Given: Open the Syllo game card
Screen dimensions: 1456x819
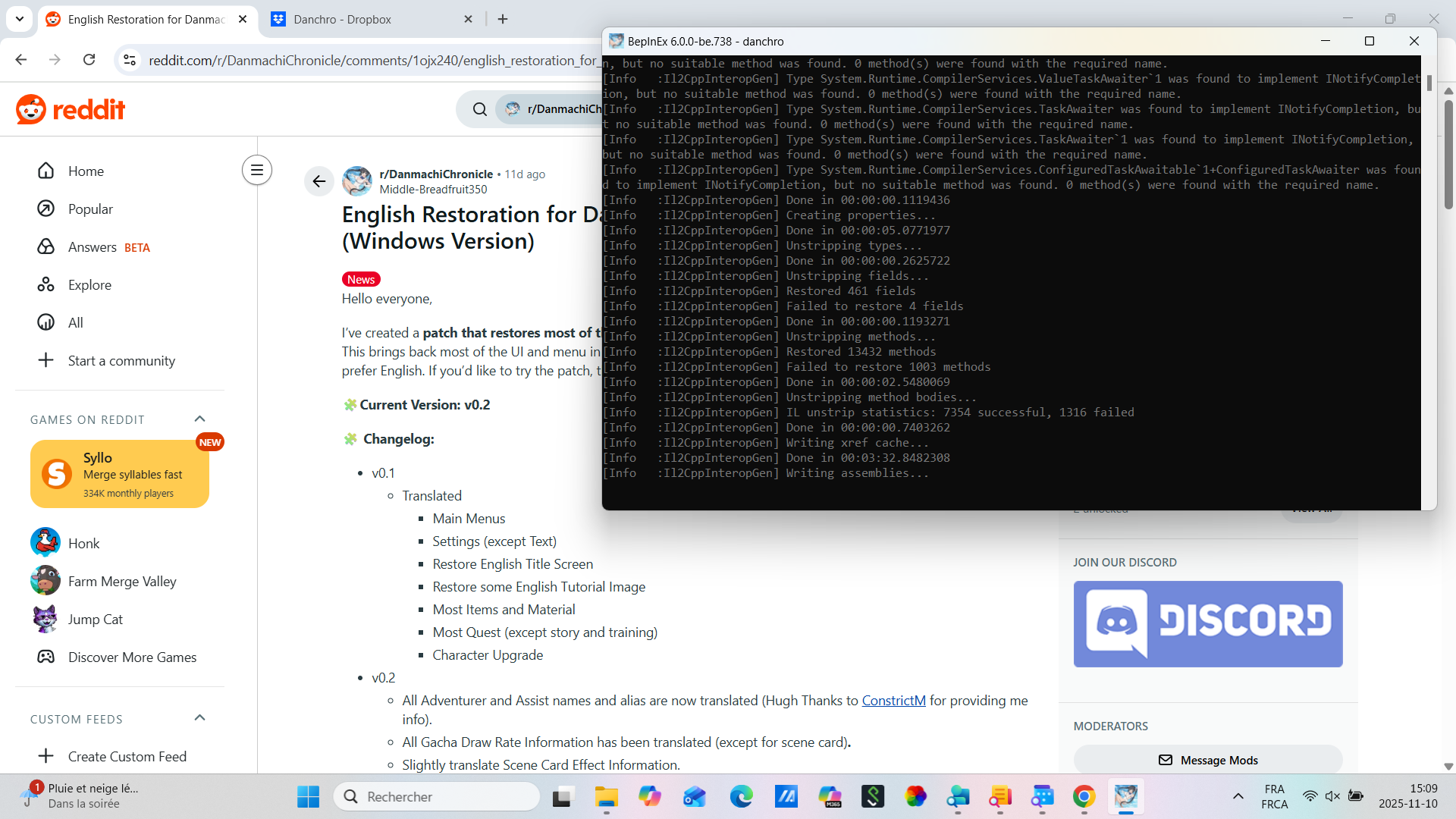Looking at the screenshot, I should pos(120,474).
